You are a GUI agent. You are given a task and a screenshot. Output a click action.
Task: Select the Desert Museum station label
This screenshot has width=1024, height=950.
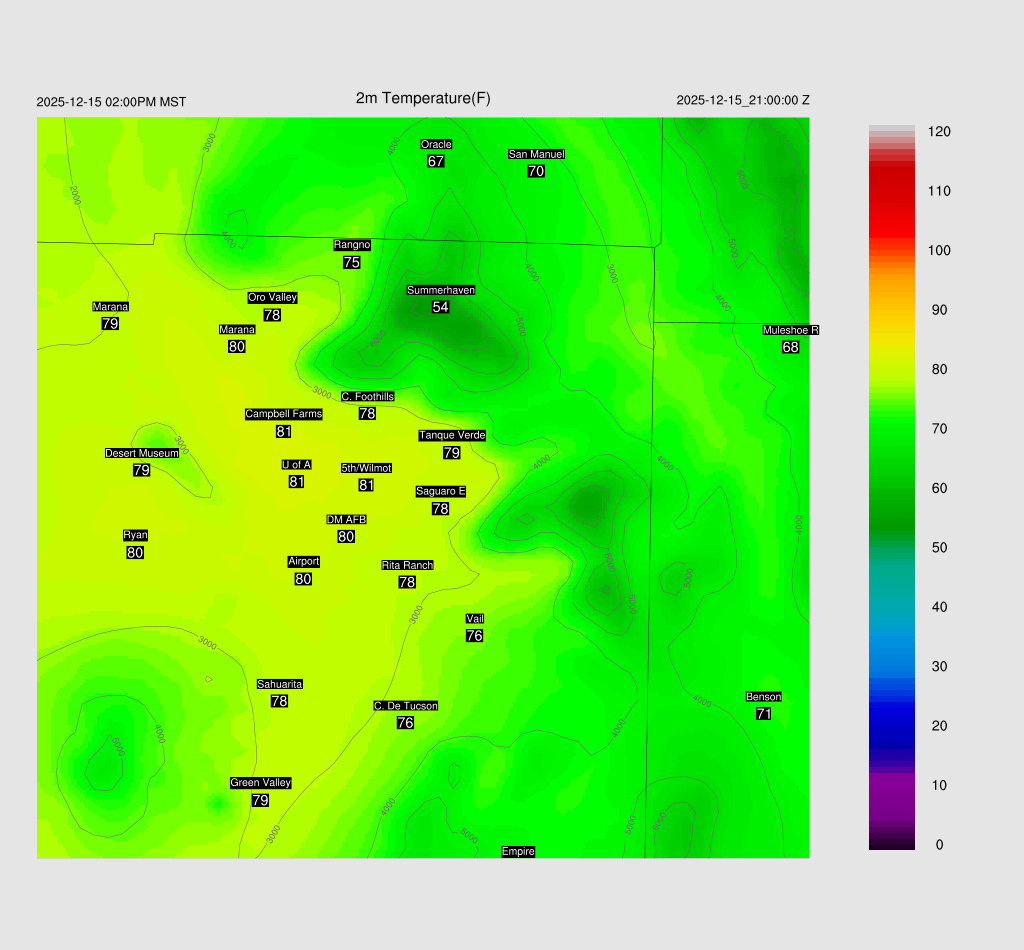pos(142,453)
